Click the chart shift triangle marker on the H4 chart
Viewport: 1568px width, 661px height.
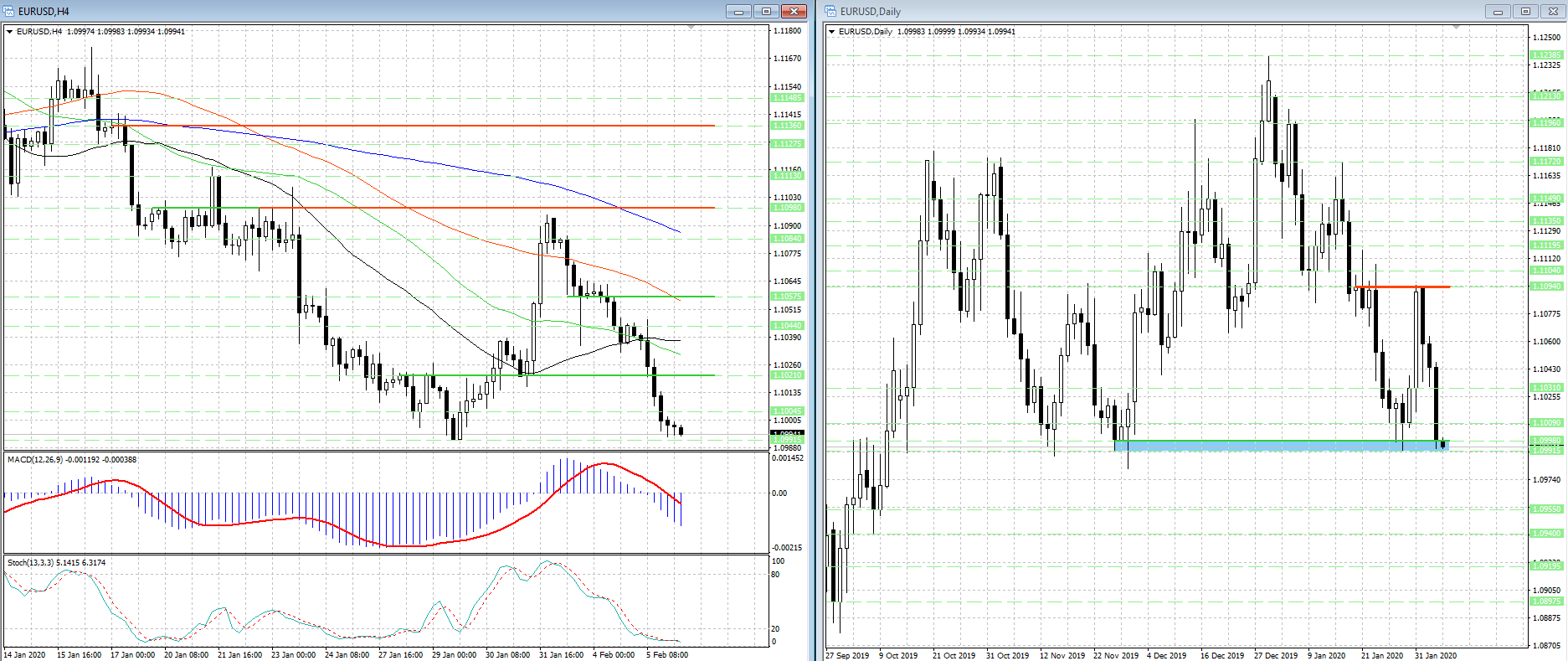pyautogui.click(x=691, y=28)
